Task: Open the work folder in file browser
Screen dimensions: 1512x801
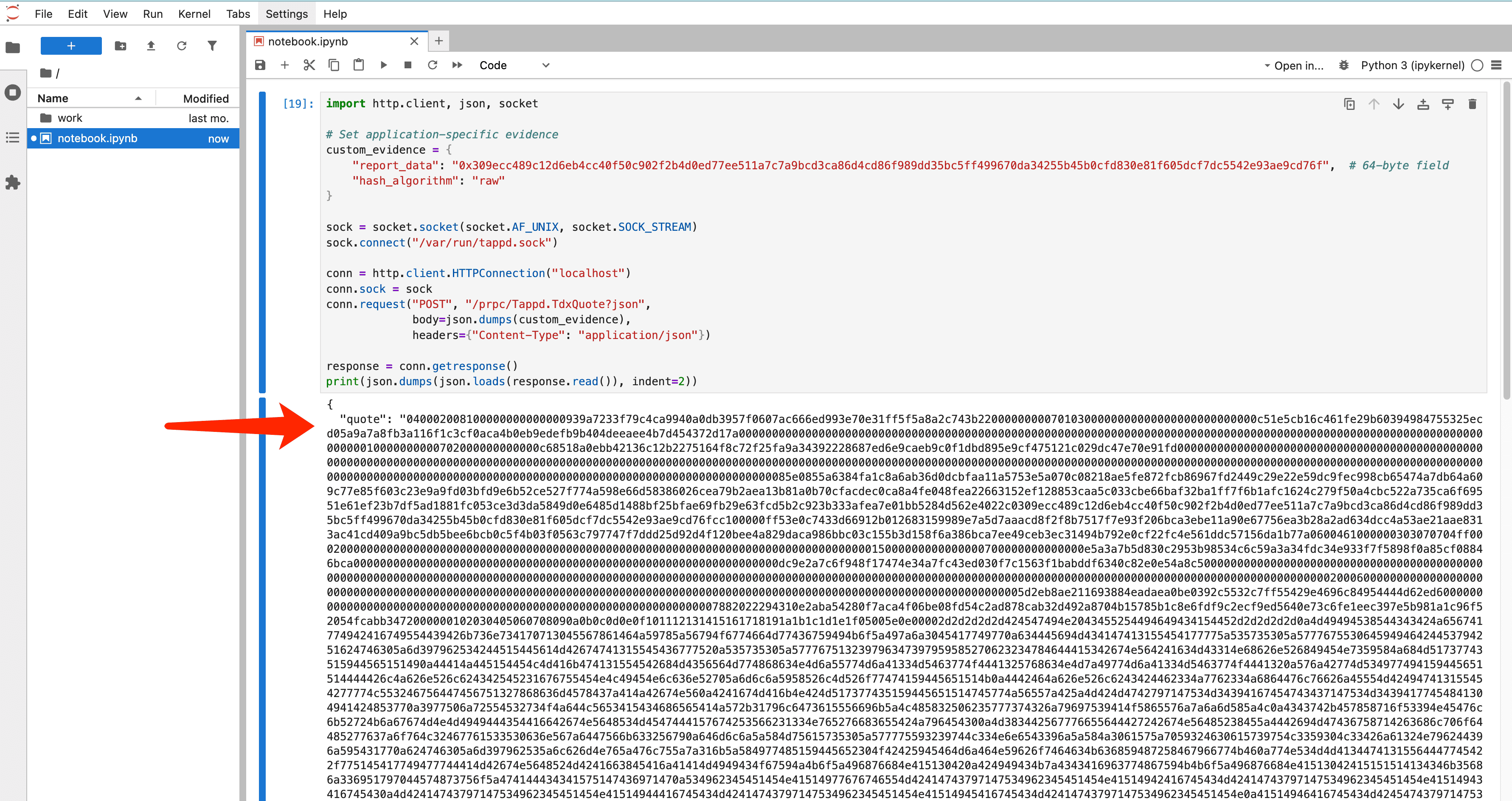Action: (x=70, y=118)
